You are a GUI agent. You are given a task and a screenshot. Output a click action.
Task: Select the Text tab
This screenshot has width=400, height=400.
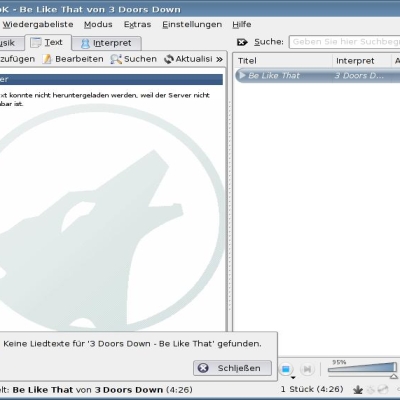[48, 42]
